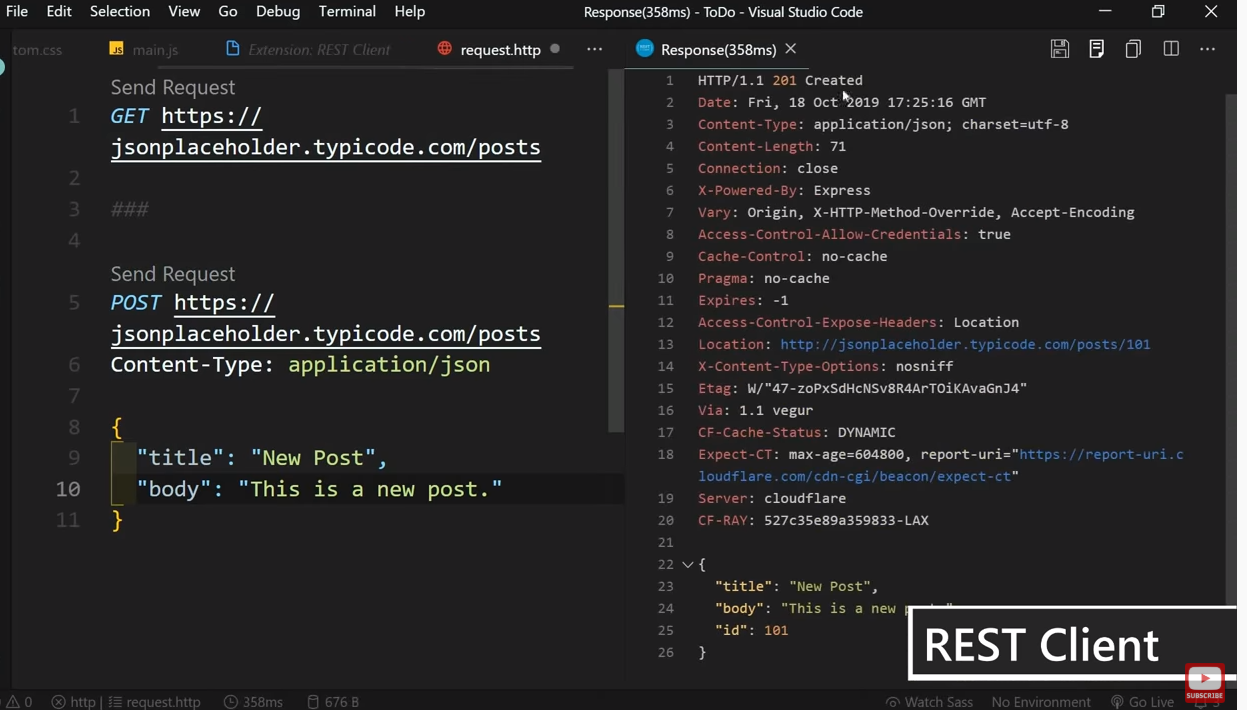This screenshot has height=710, width=1247.
Task: Open response editor More Actions menu
Action: pos(1208,49)
